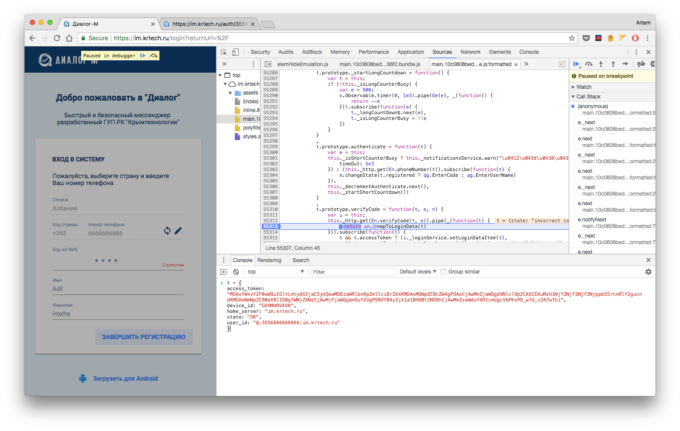Screen dimensions: 680x431
Task: Close the console drawer with X
Action: [x=648, y=260]
